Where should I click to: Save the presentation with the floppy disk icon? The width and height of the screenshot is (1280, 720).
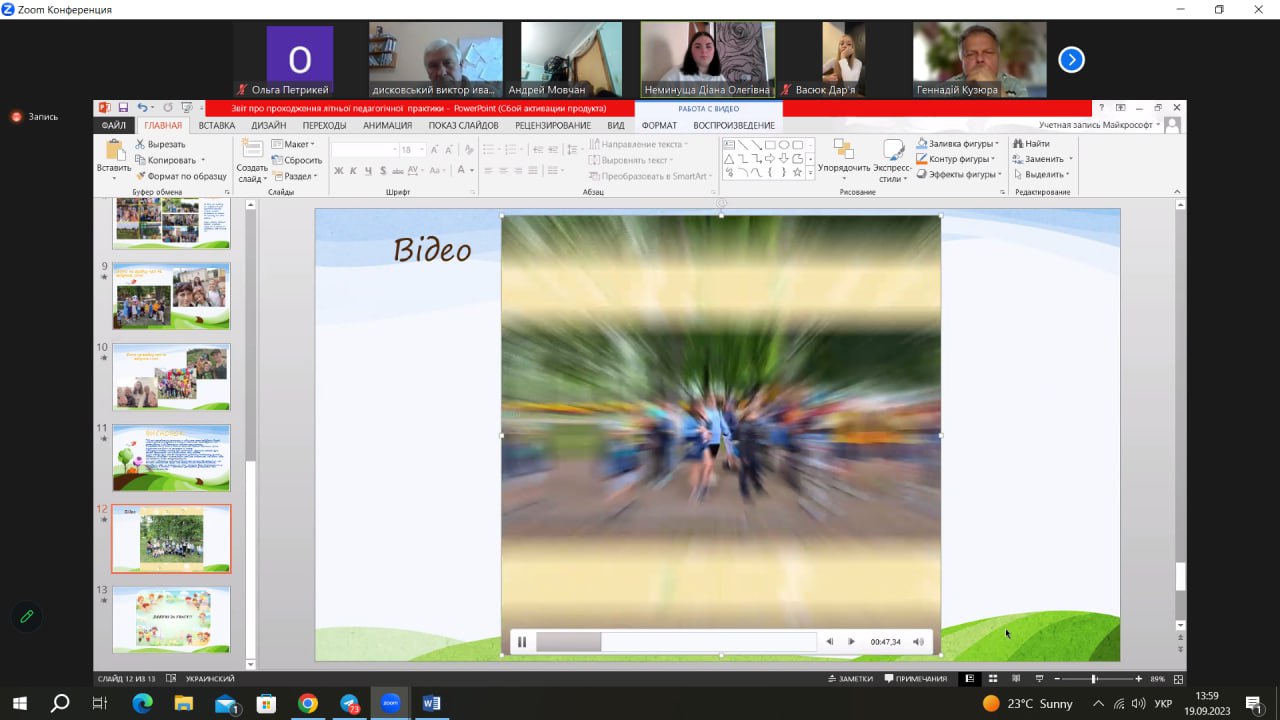[123, 108]
